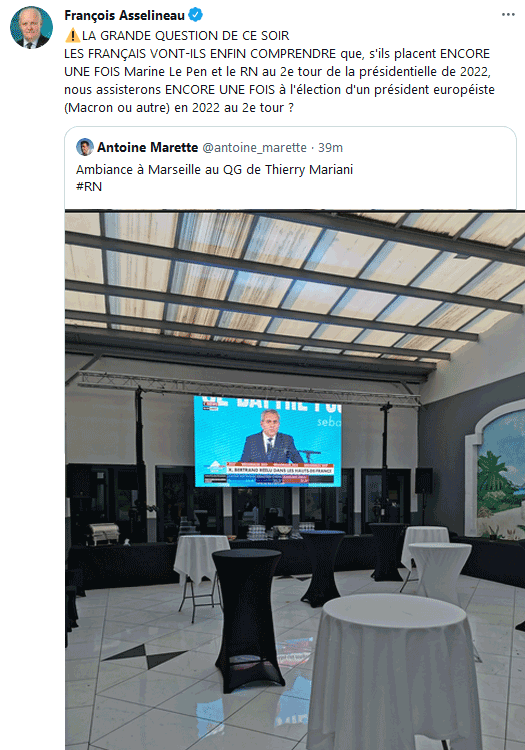Click the François Asselineau display name
The height and width of the screenshot is (750, 525).
point(124,15)
